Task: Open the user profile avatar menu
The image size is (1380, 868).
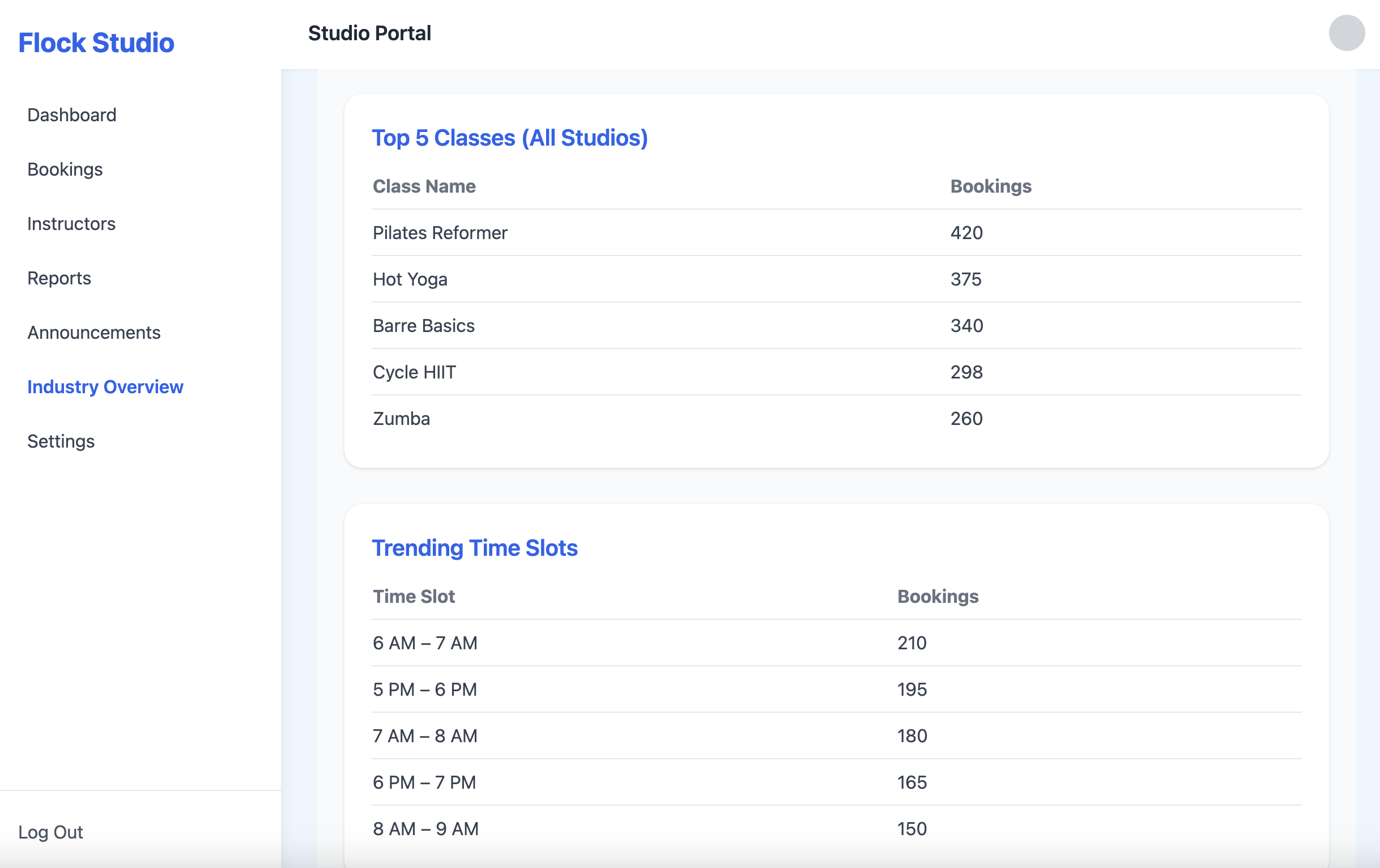Action: 1345,33
